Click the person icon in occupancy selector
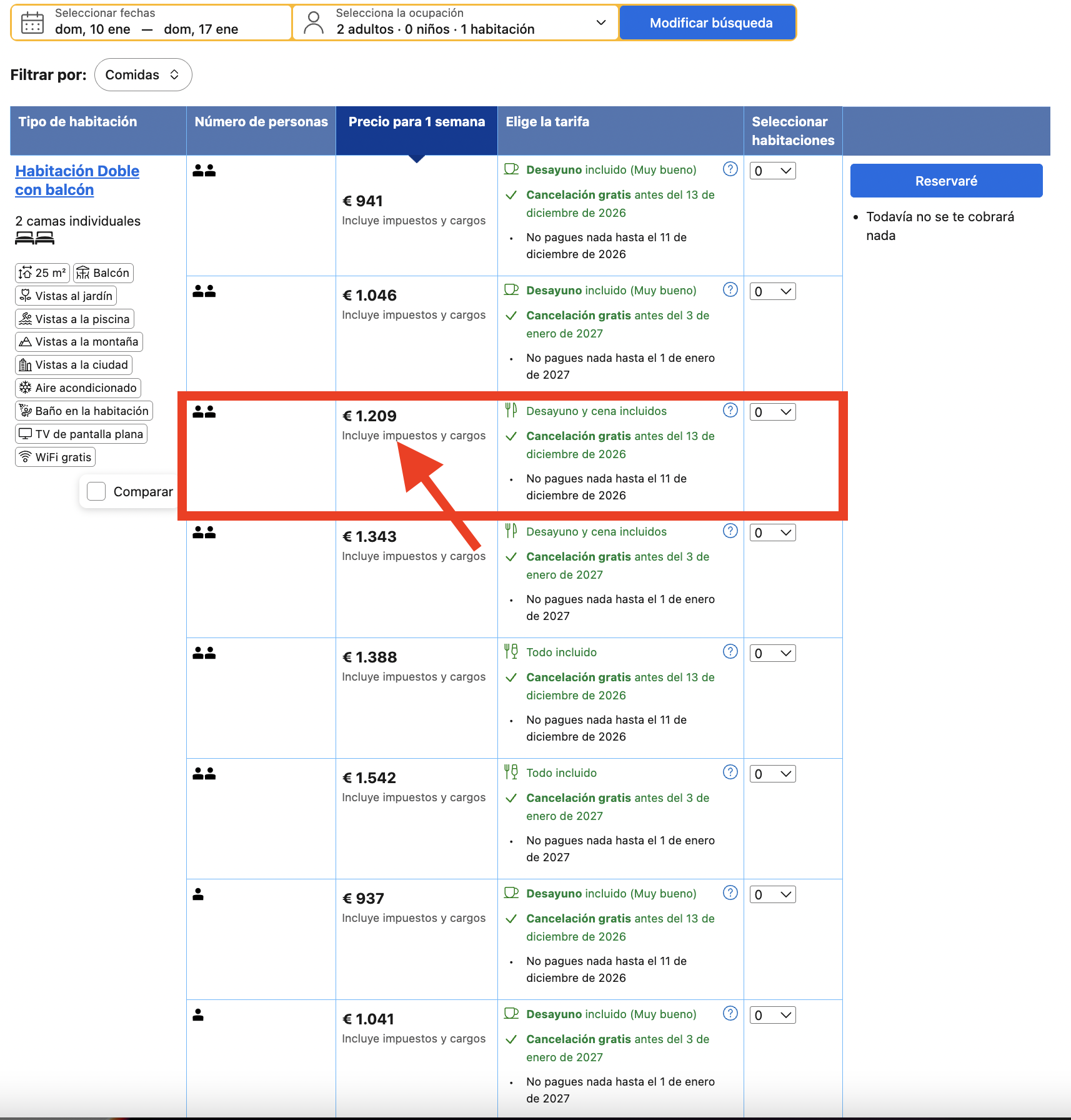 coord(314,23)
